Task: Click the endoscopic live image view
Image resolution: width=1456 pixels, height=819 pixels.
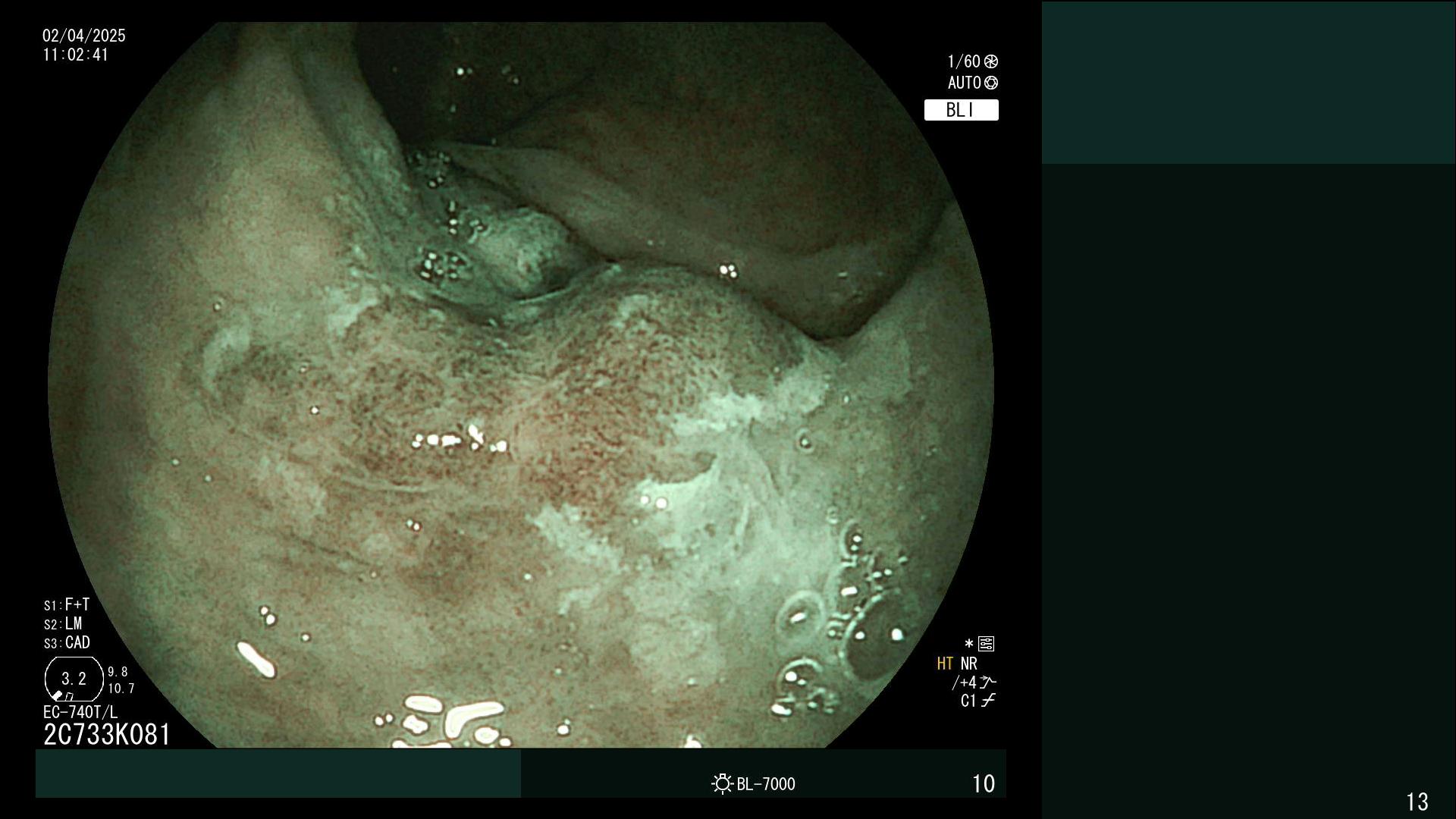Action: click(521, 385)
